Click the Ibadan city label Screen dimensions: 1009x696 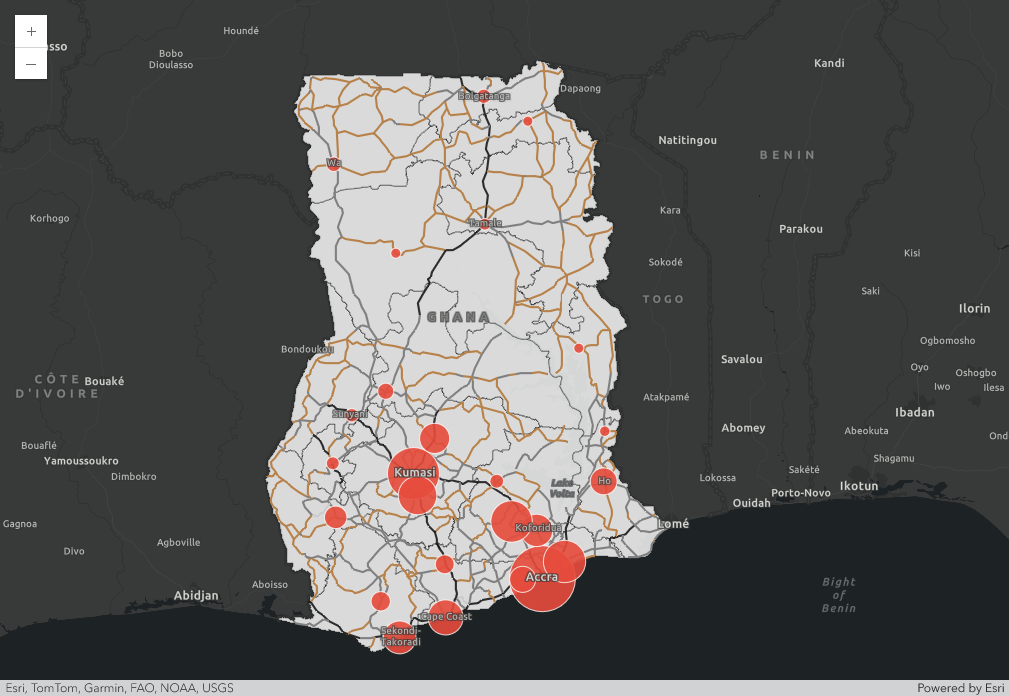coord(914,412)
